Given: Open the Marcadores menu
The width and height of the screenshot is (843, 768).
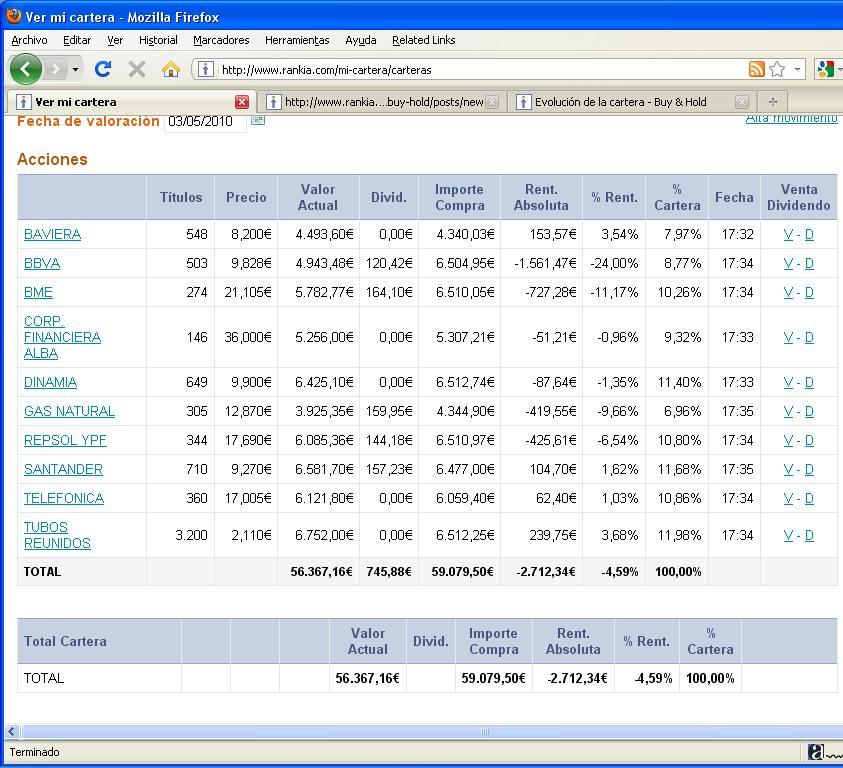Looking at the screenshot, I should 221,40.
